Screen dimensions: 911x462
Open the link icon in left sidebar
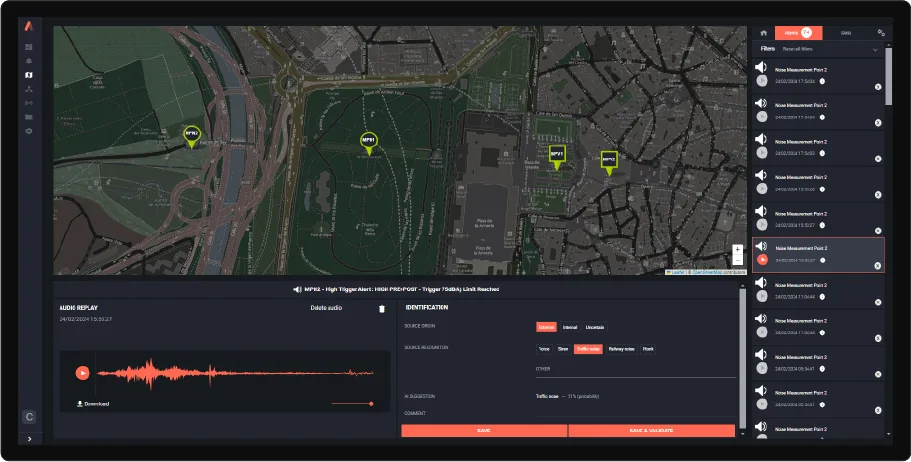29,103
